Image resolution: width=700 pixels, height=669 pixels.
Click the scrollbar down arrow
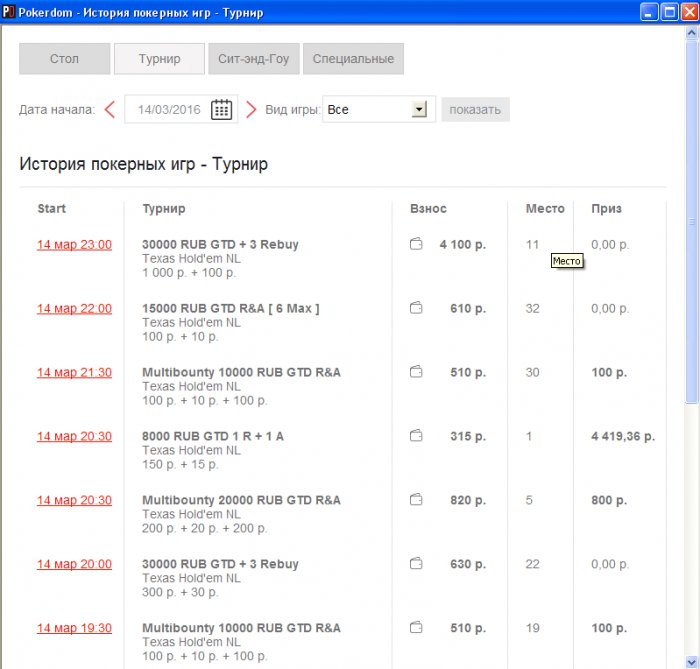[x=692, y=661]
